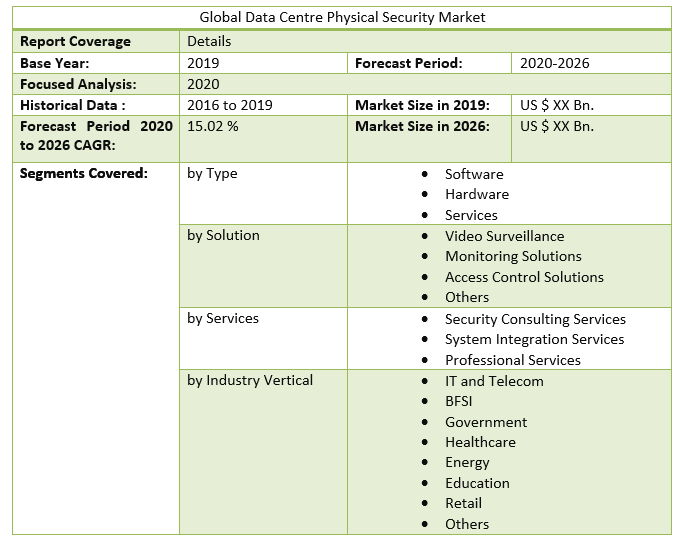Select the Segments Covered label
The height and width of the screenshot is (546, 691).
pos(84,173)
